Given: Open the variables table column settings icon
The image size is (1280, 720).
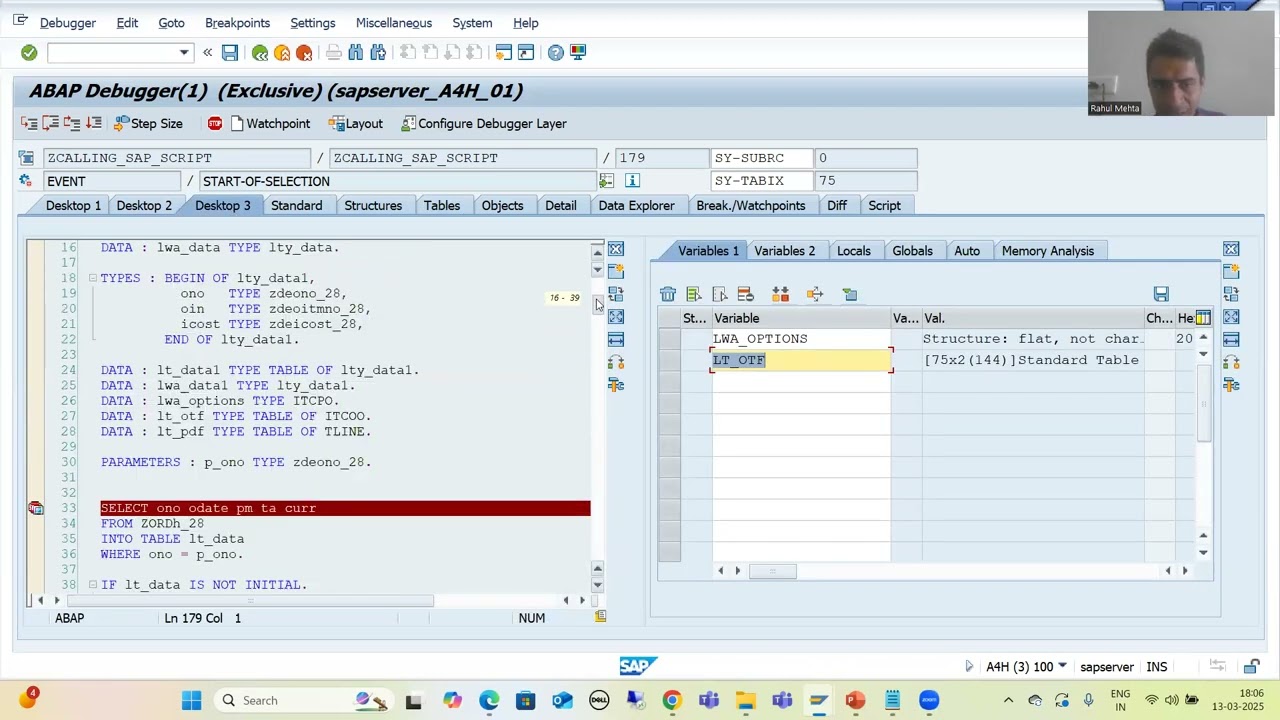Looking at the screenshot, I should [x=1203, y=318].
